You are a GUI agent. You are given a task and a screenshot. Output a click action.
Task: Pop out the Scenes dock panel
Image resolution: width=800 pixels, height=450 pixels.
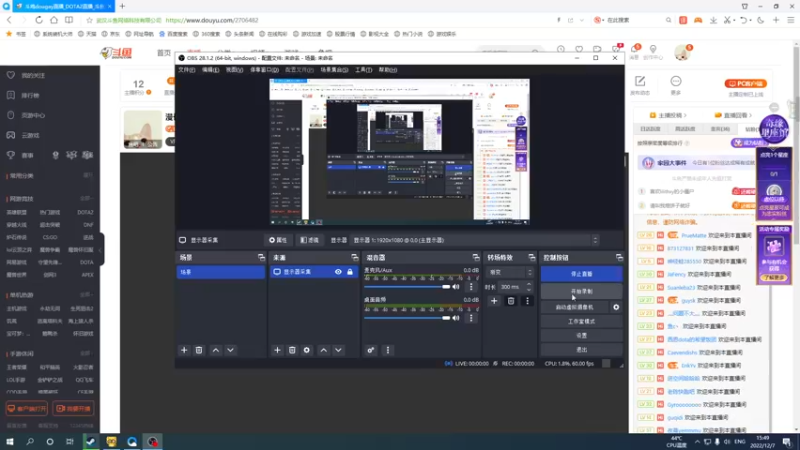coord(261,258)
